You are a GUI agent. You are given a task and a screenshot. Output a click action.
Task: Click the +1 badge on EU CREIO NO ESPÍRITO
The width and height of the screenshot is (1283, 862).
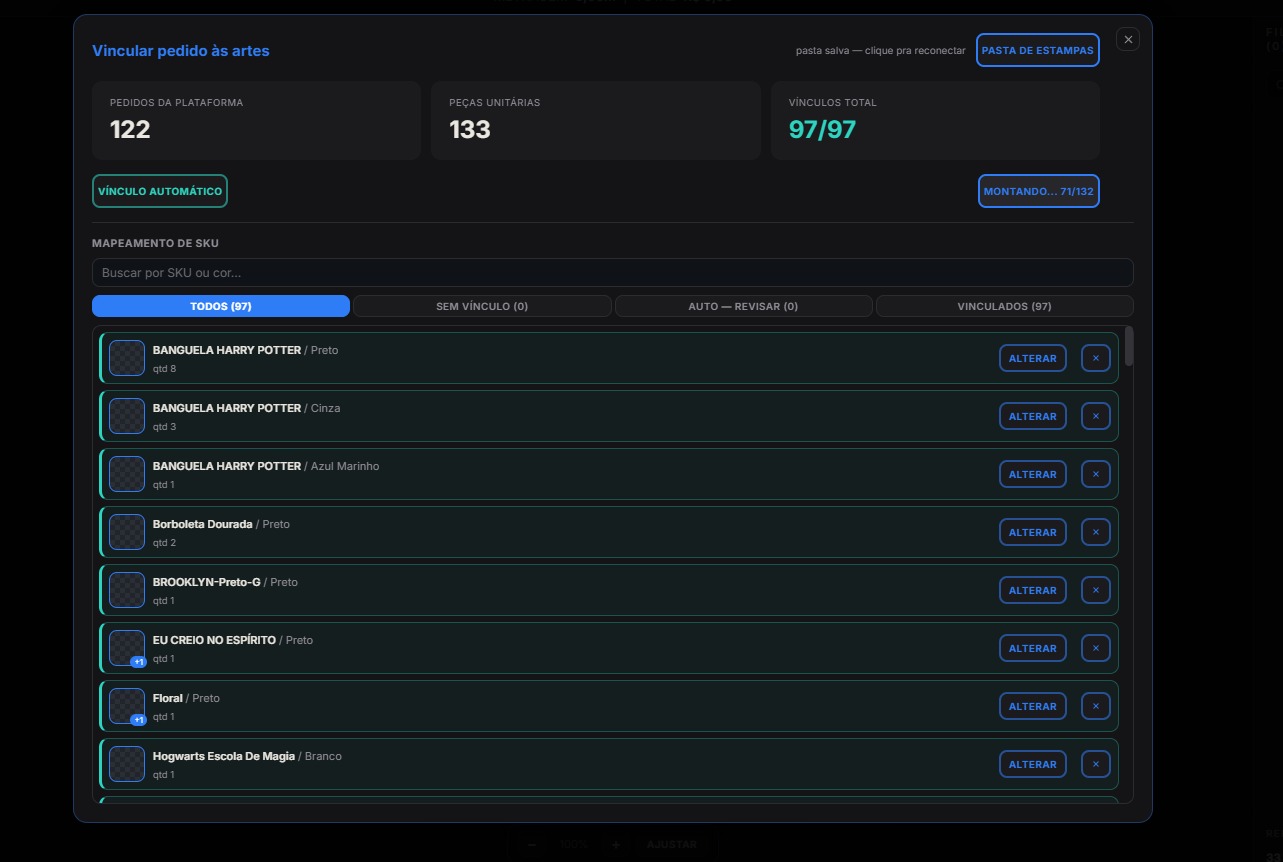tap(139, 662)
